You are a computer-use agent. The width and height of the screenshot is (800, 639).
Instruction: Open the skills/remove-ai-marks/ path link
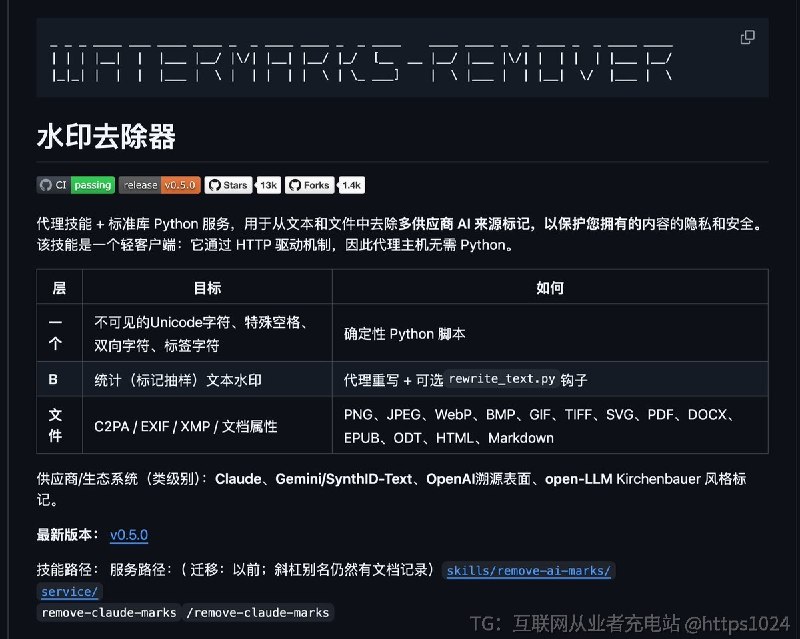pos(529,571)
